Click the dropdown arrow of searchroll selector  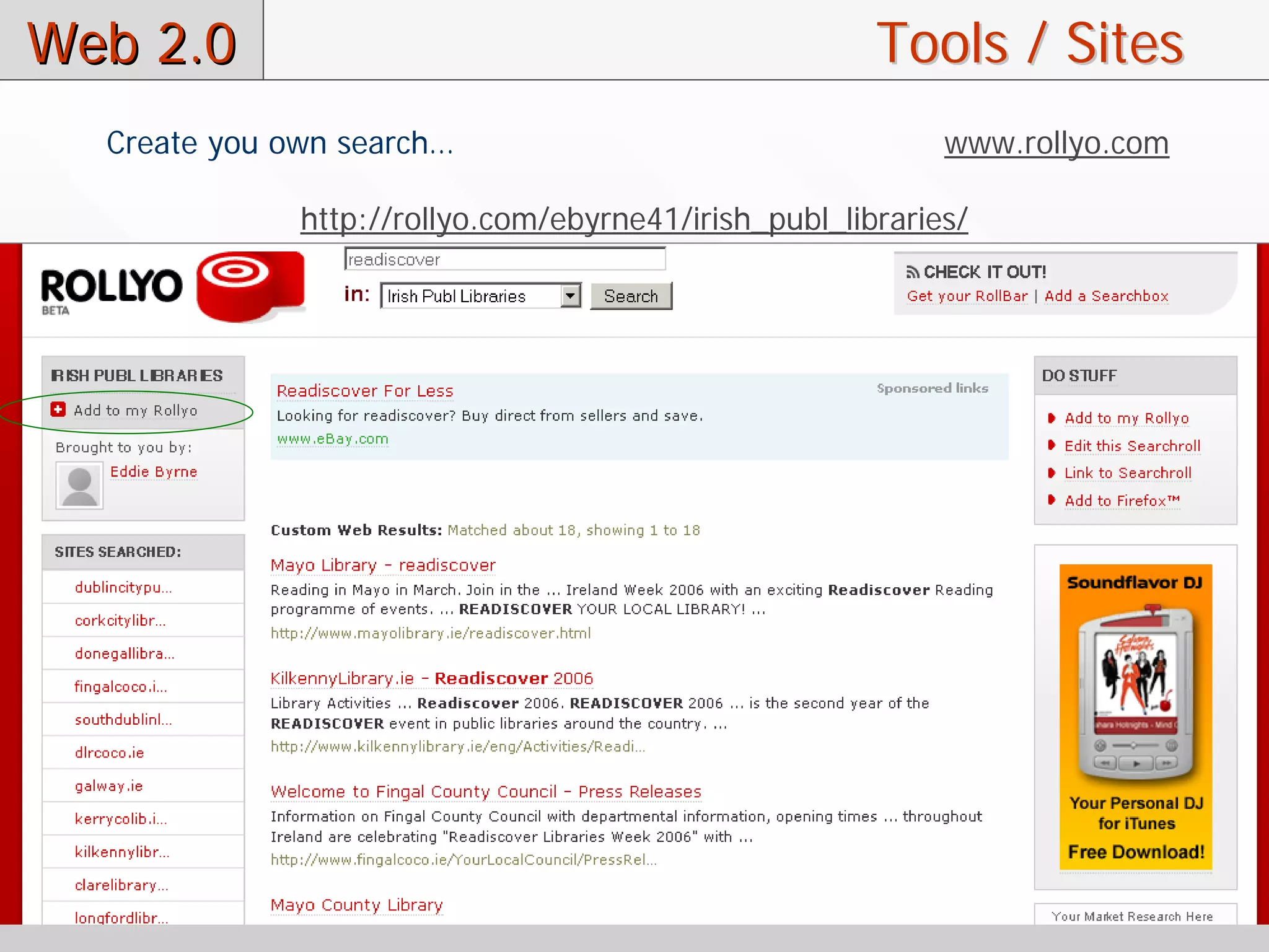click(x=571, y=296)
